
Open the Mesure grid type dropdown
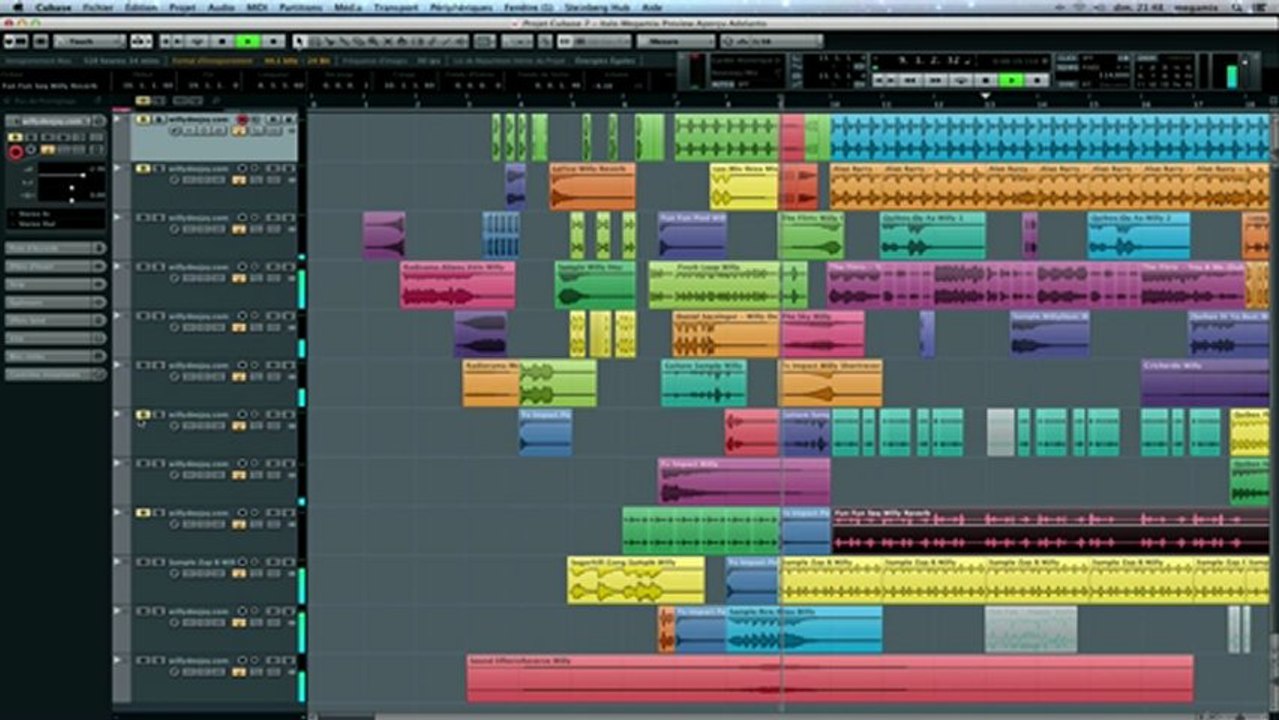(677, 41)
